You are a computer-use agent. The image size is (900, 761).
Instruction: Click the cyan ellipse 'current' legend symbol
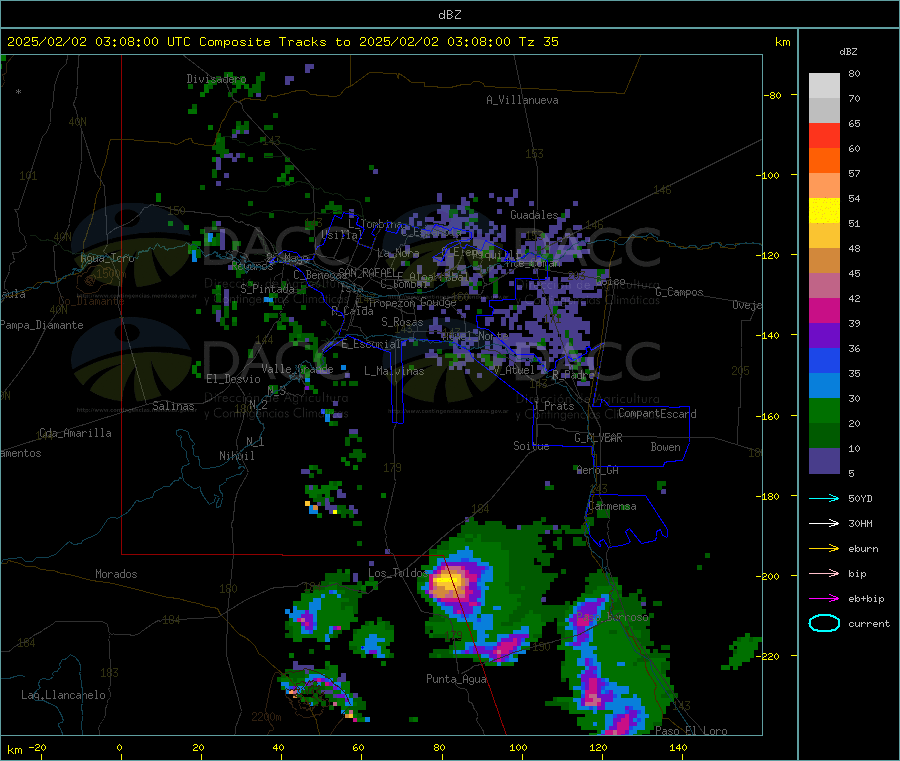[824, 623]
